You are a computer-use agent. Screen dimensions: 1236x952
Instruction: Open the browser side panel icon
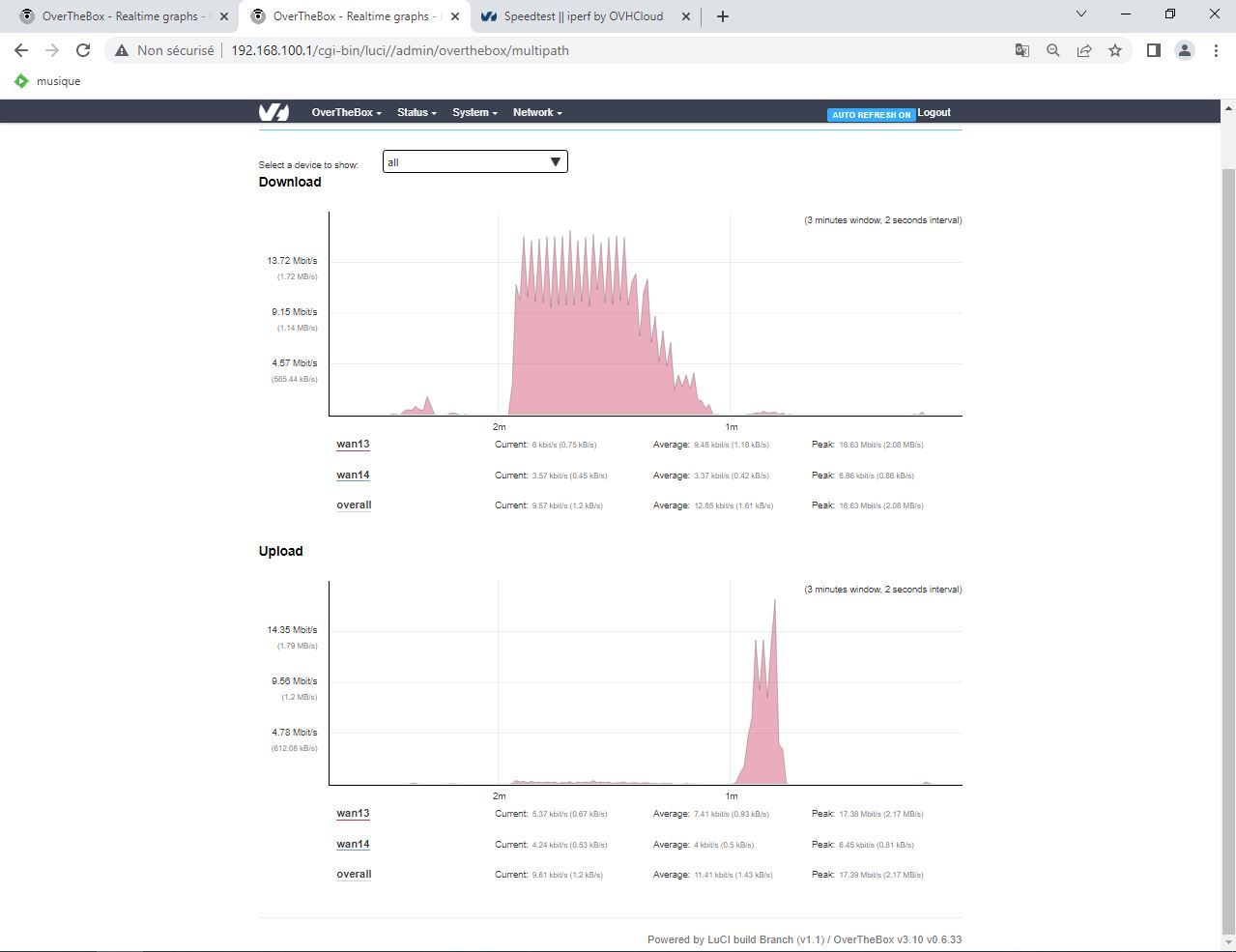point(1153,50)
